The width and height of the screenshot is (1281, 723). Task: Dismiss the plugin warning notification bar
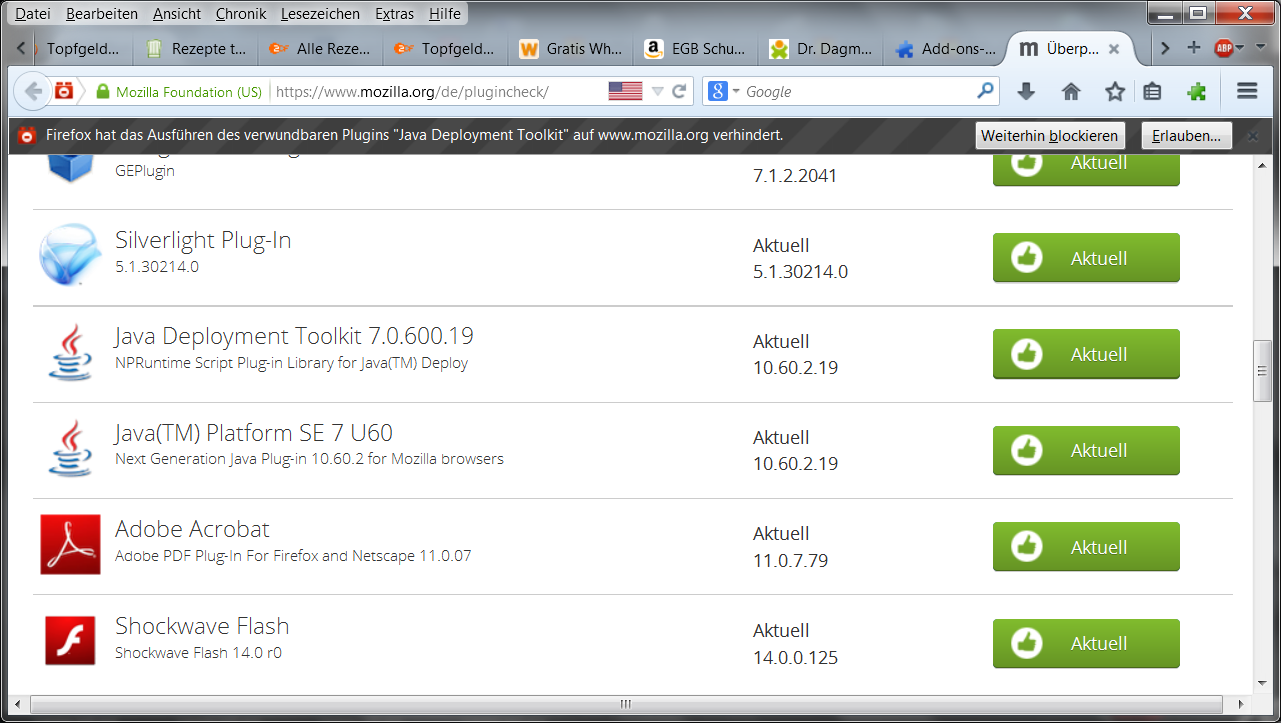[x=1252, y=136]
